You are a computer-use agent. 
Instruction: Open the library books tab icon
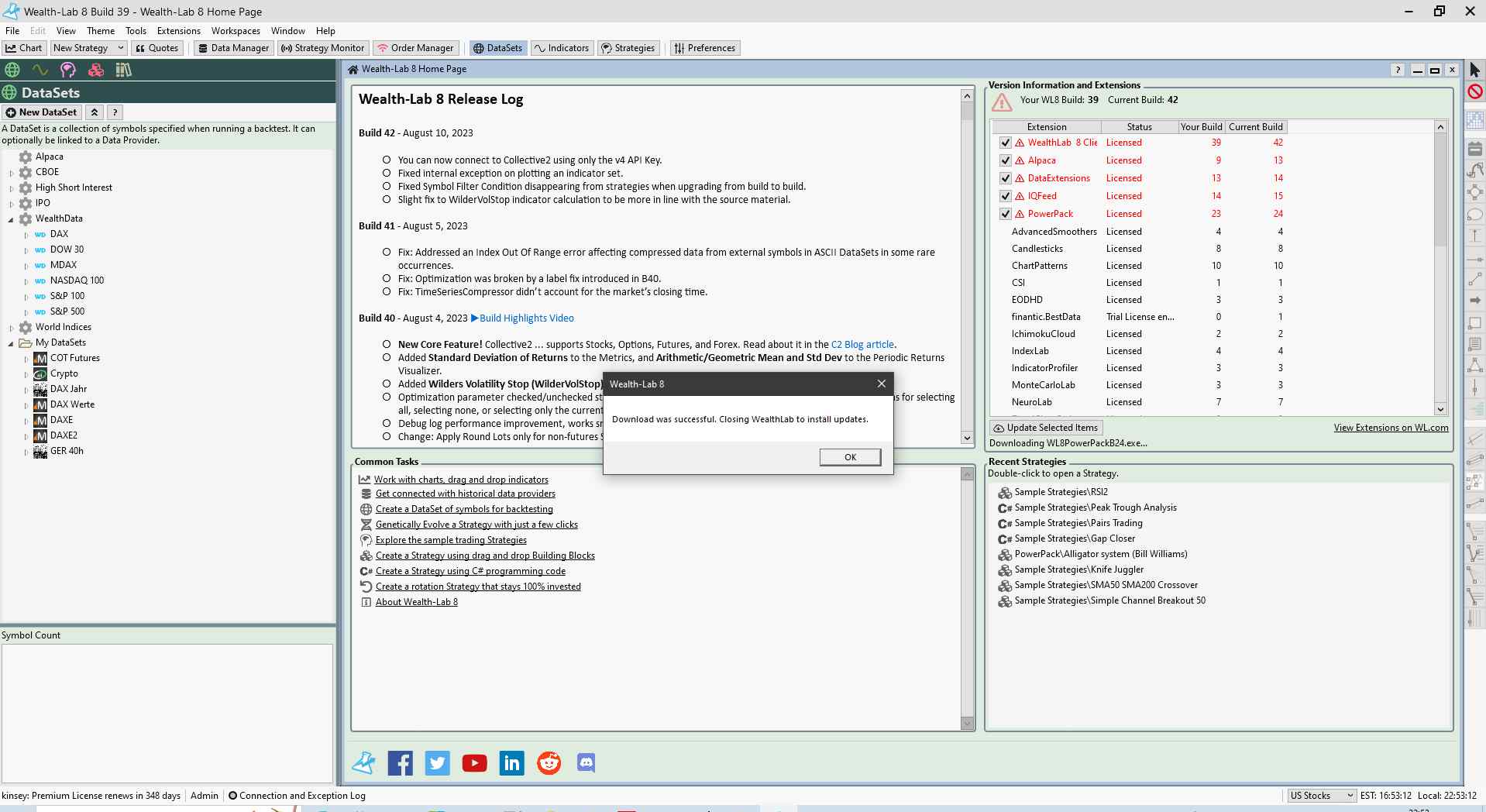pos(123,70)
